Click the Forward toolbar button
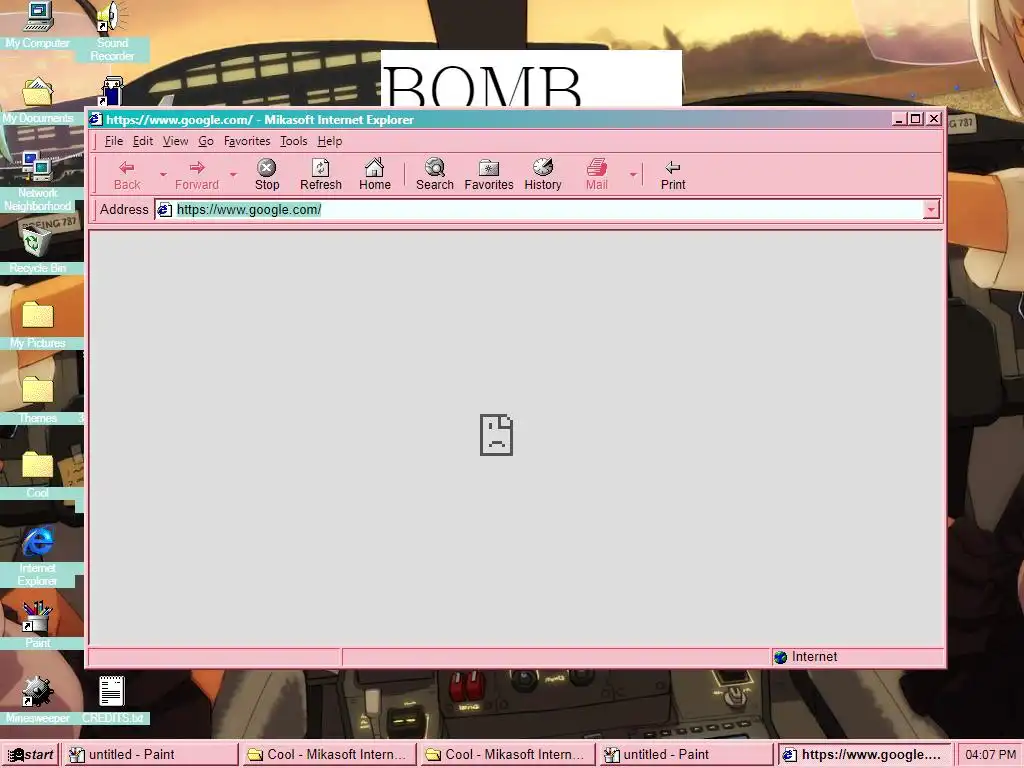The width and height of the screenshot is (1024, 768). [x=197, y=174]
